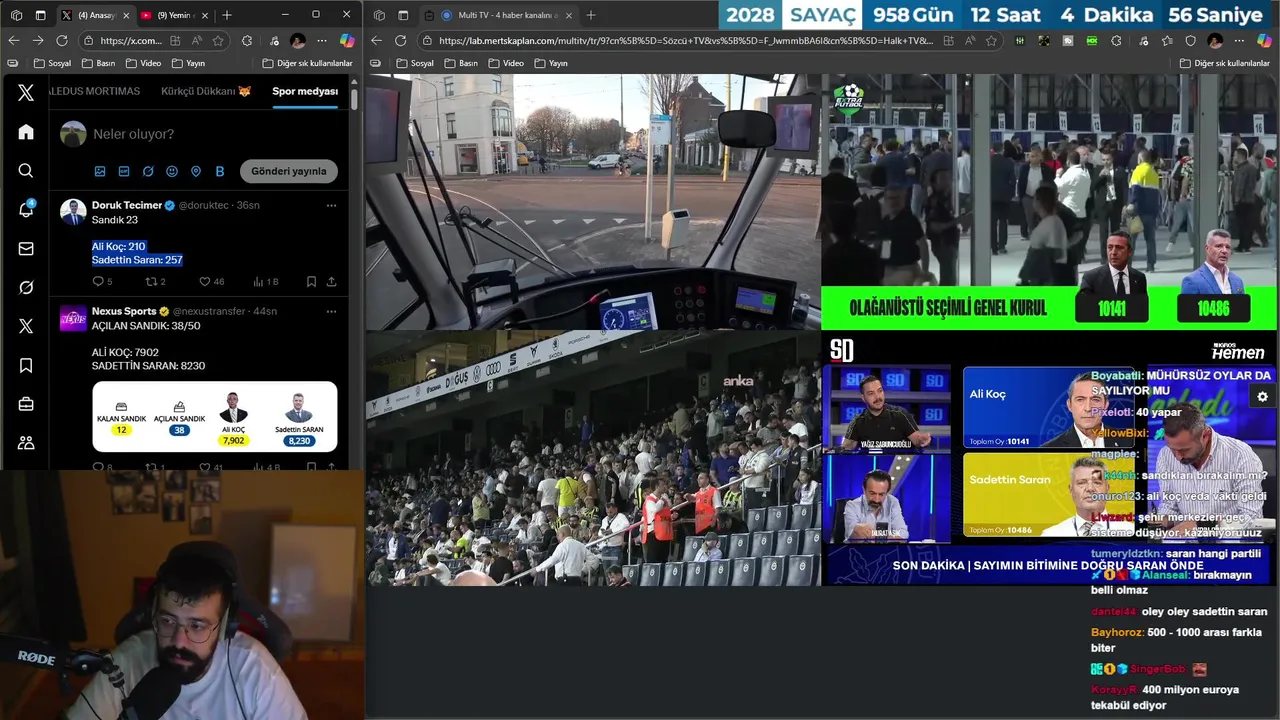This screenshot has width=1280, height=720.
Task: Open Nexus Sports profile name link
Action: [x=124, y=311]
